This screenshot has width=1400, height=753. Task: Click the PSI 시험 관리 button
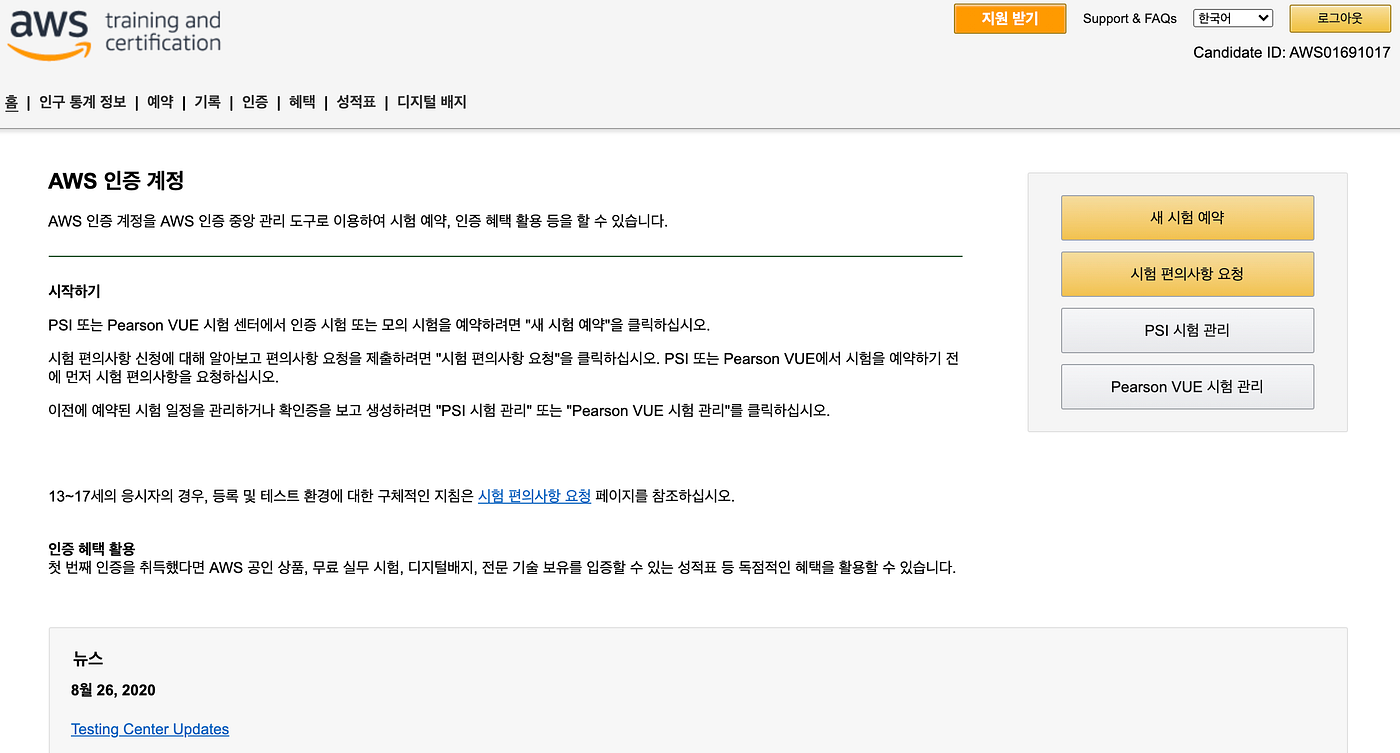point(1187,330)
